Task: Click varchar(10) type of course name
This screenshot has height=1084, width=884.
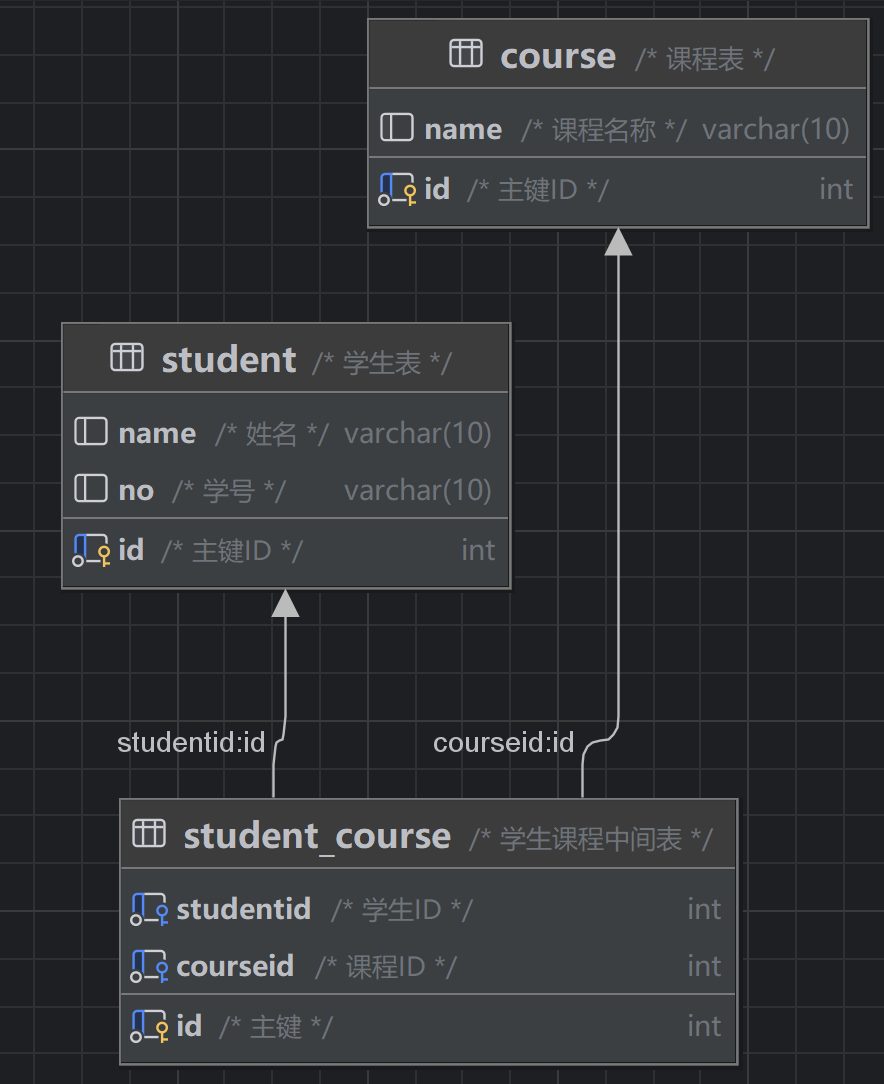Action: [x=776, y=129]
